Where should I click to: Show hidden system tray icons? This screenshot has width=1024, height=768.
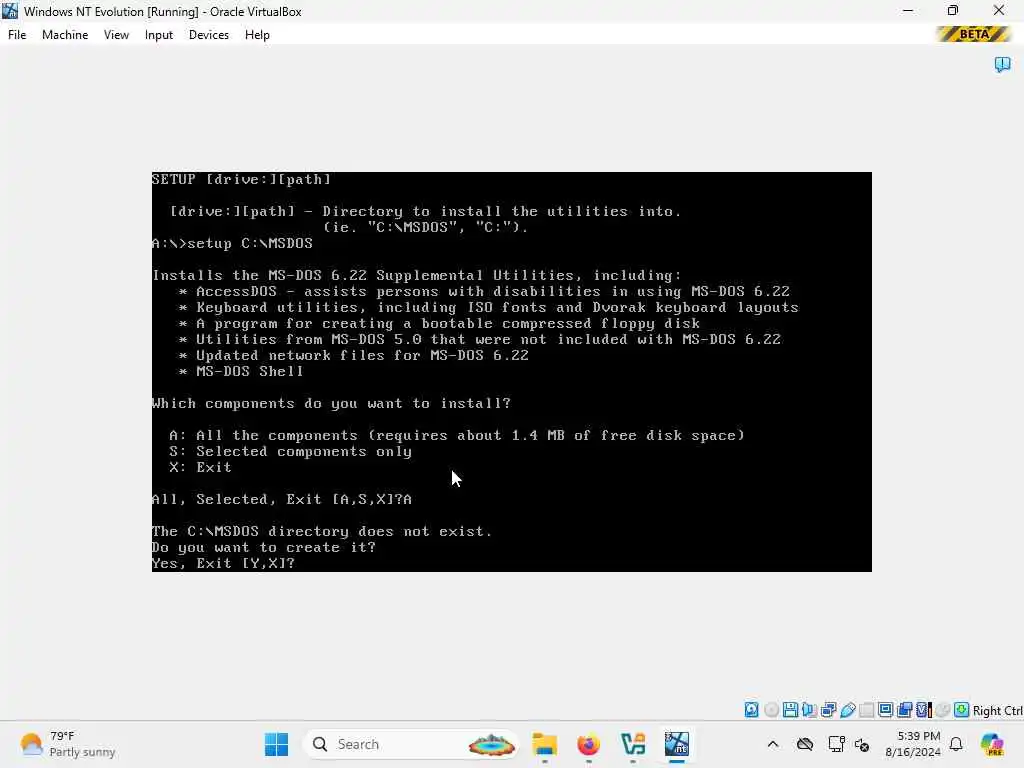tap(773, 744)
